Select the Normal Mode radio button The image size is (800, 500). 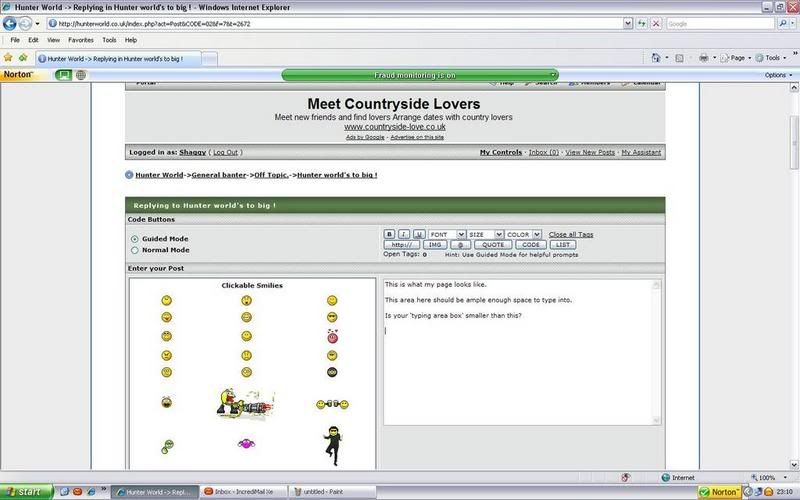coord(135,250)
